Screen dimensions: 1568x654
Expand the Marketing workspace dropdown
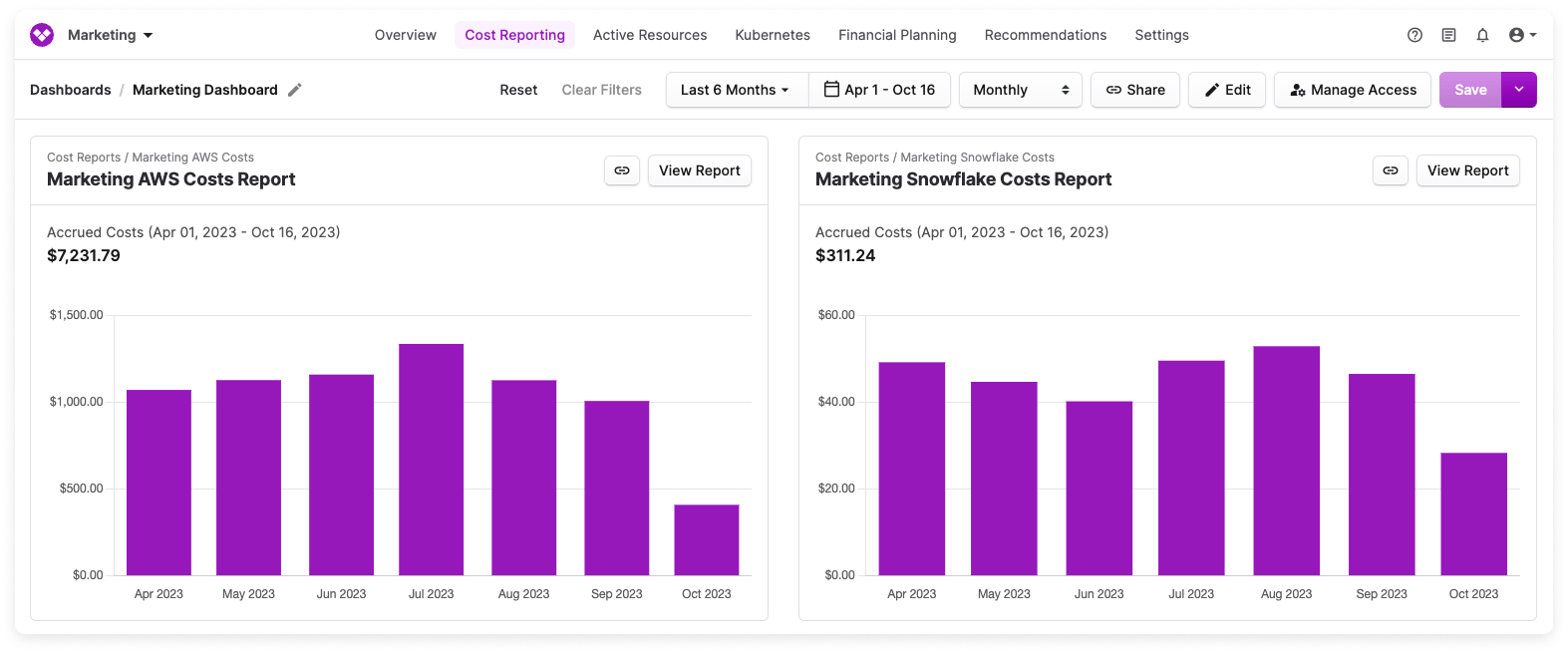click(x=111, y=35)
